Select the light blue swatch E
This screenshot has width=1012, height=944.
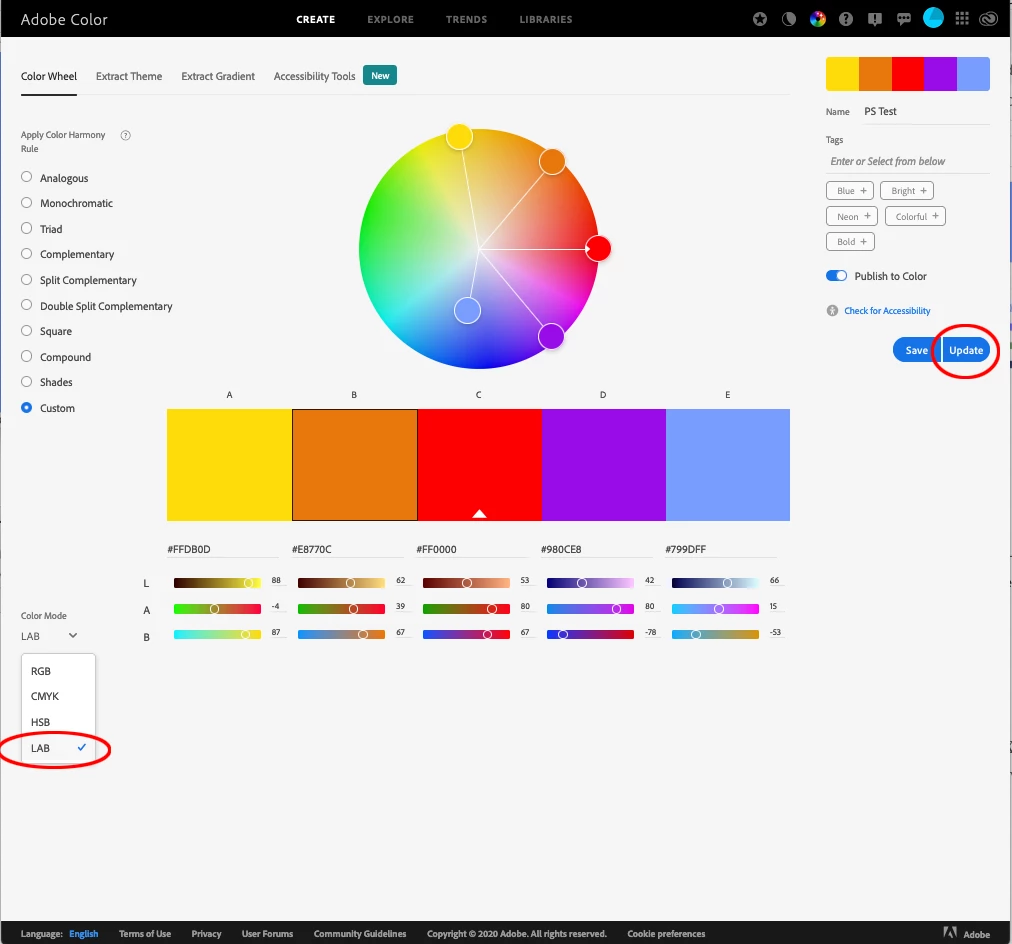pyautogui.click(x=728, y=465)
